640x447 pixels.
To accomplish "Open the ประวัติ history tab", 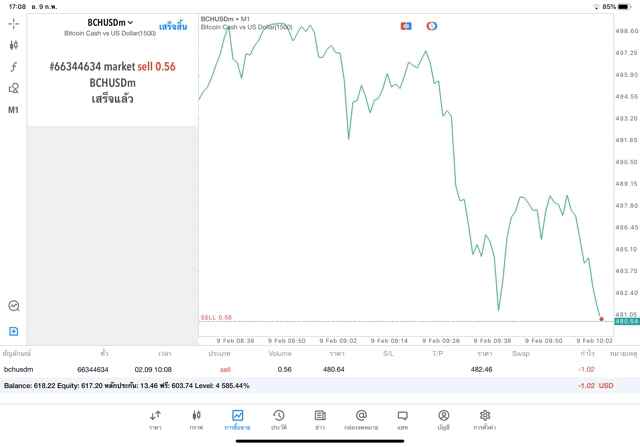I will (x=279, y=420).
